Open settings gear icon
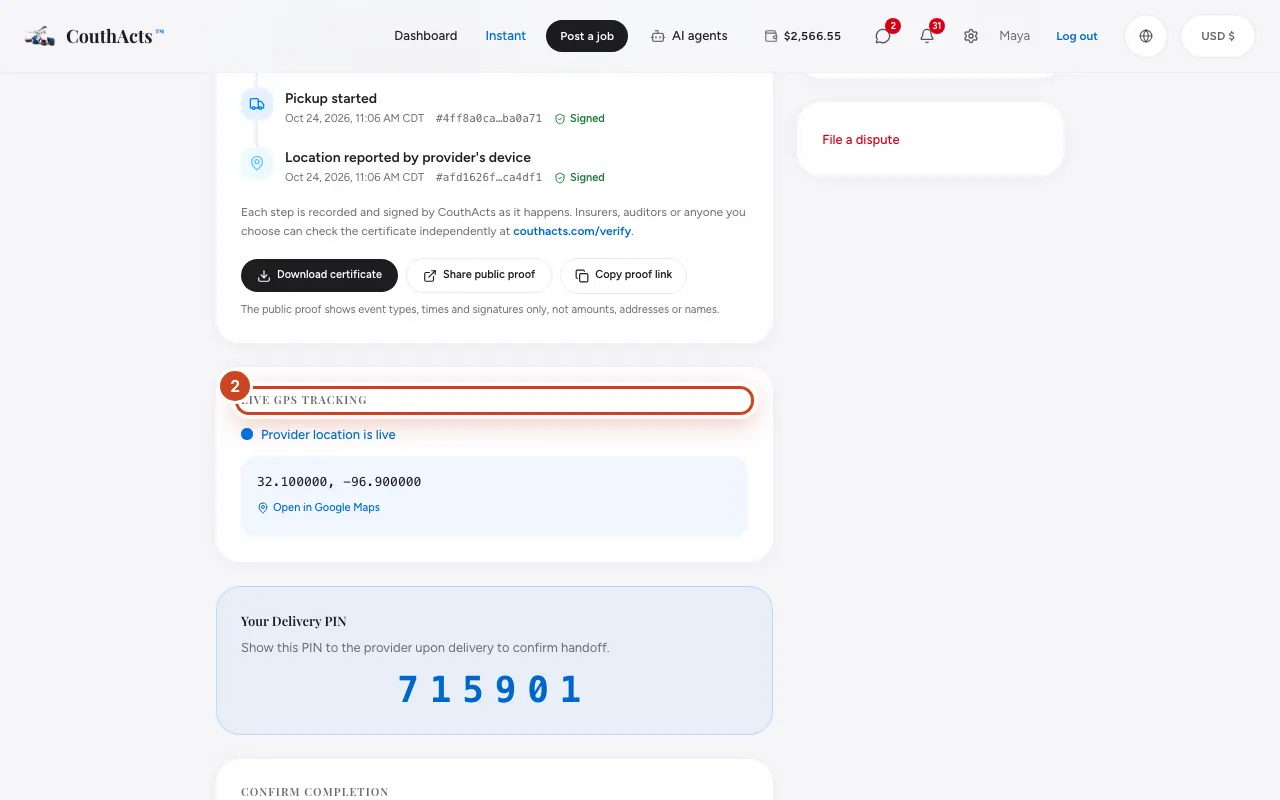 point(971,36)
